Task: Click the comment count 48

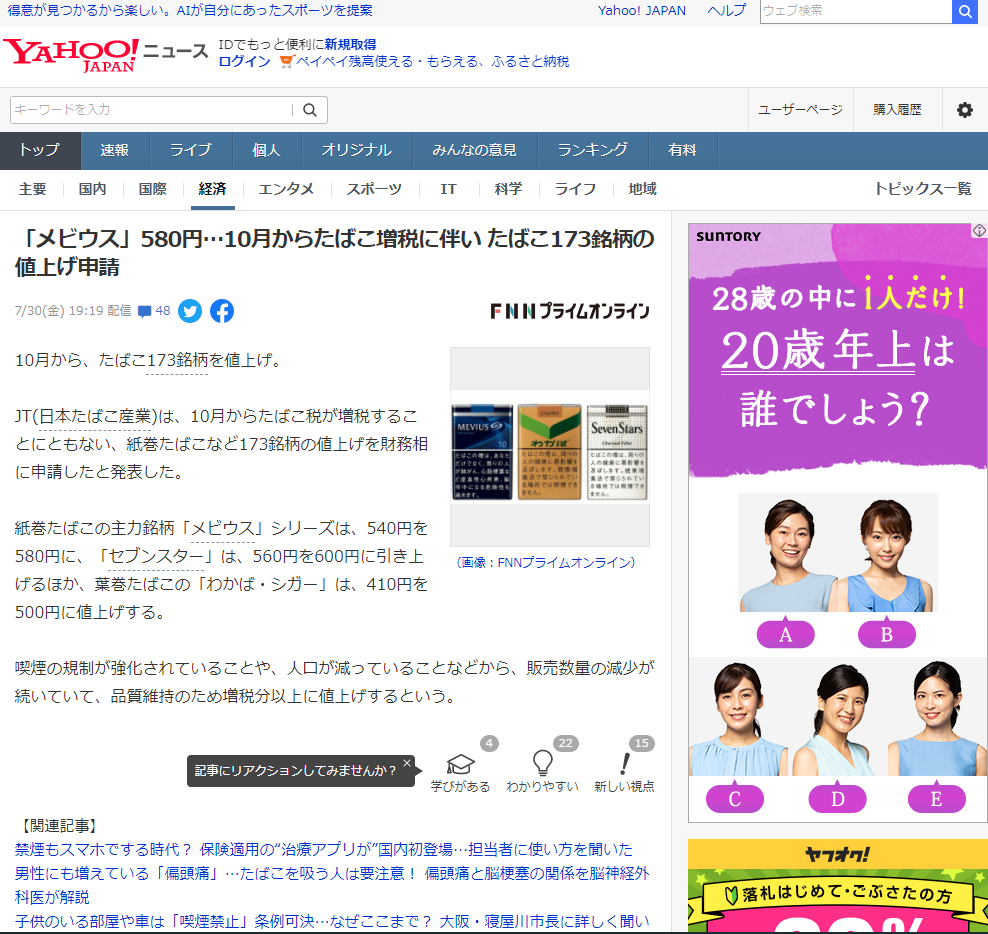Action: tap(163, 311)
